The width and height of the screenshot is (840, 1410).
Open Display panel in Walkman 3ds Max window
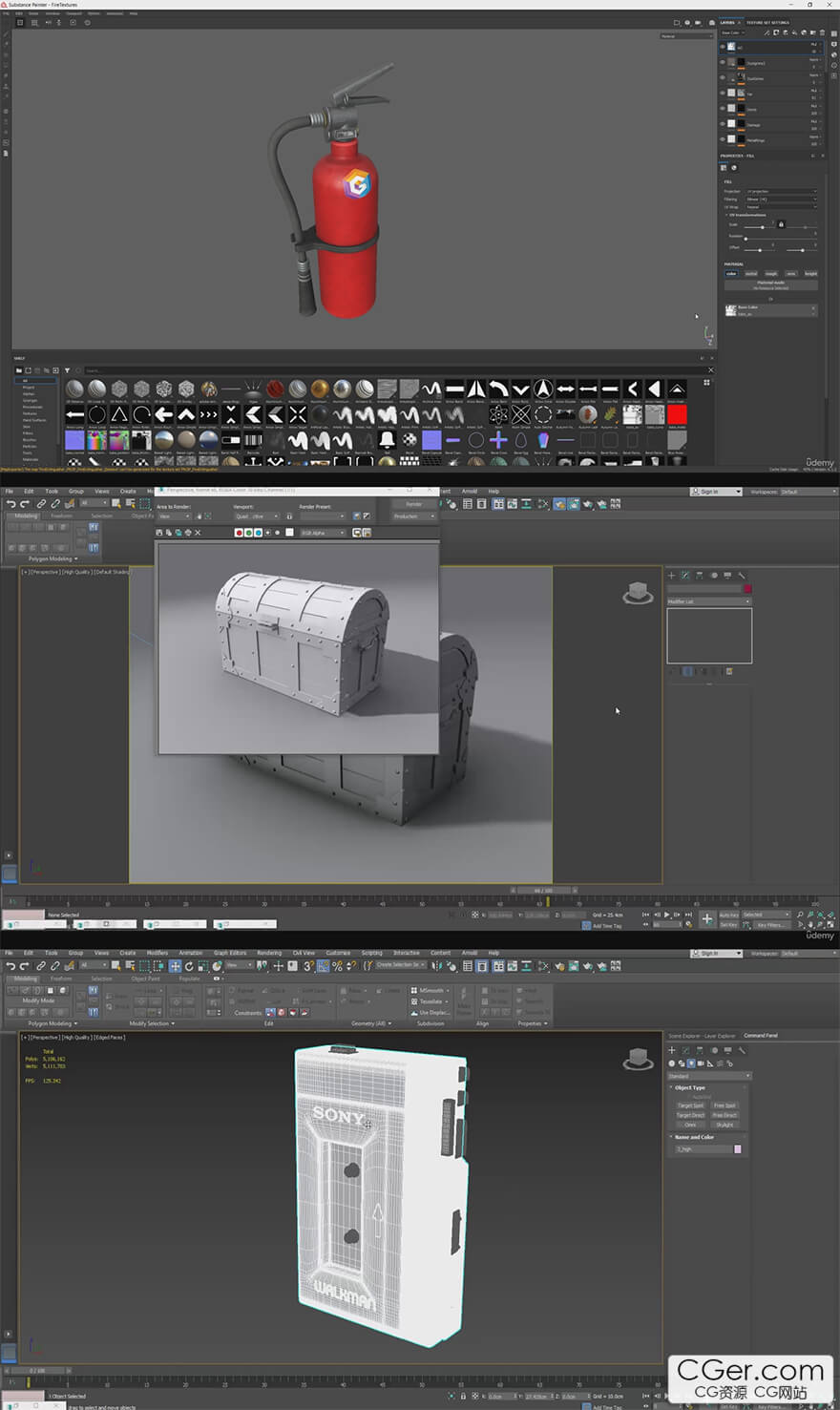pos(727,1050)
